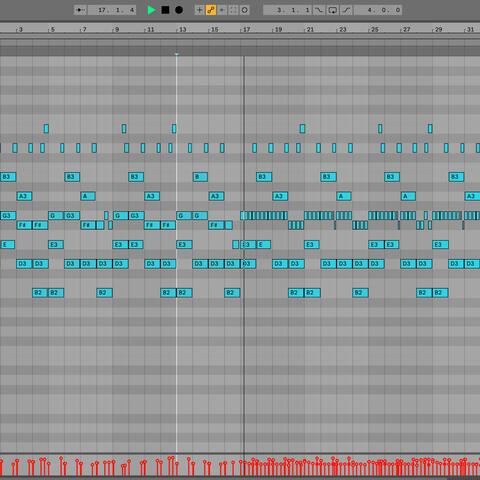Select the first B2 note in piano roll
The height and width of the screenshot is (480, 480).
[40, 293]
